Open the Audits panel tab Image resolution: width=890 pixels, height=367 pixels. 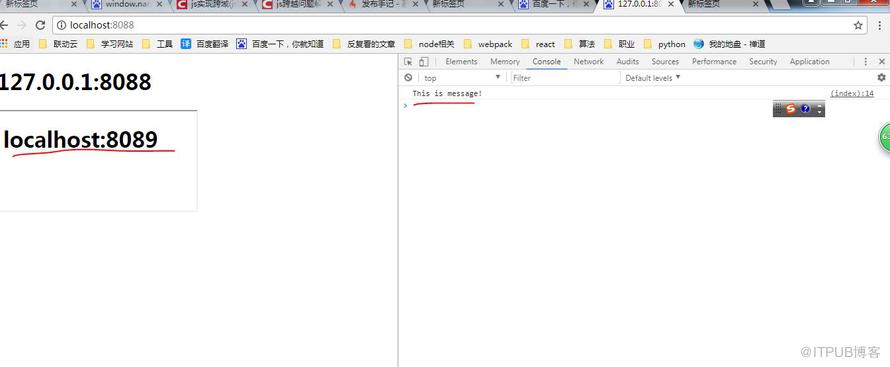point(627,62)
